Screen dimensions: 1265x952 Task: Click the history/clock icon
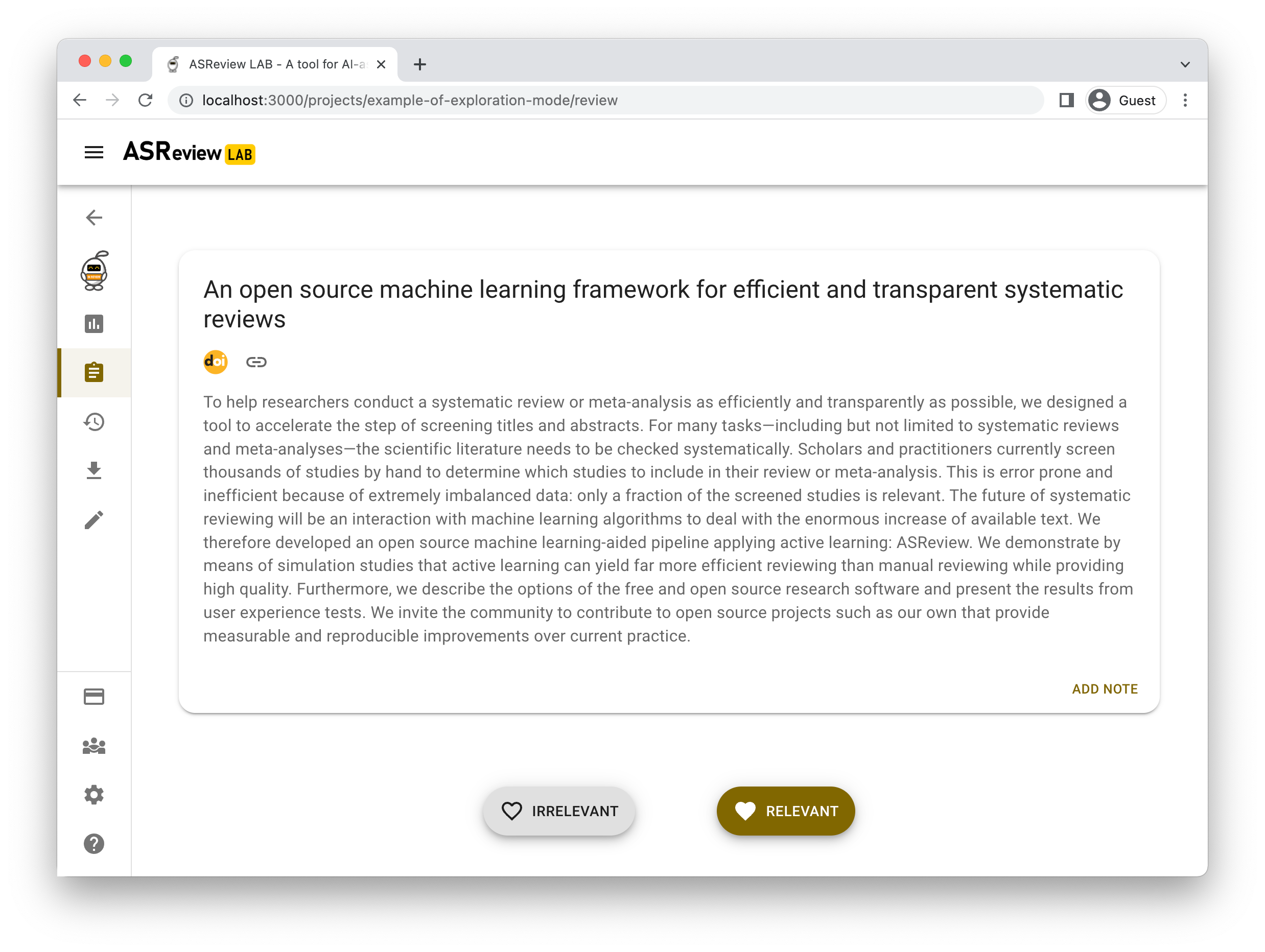(x=95, y=422)
